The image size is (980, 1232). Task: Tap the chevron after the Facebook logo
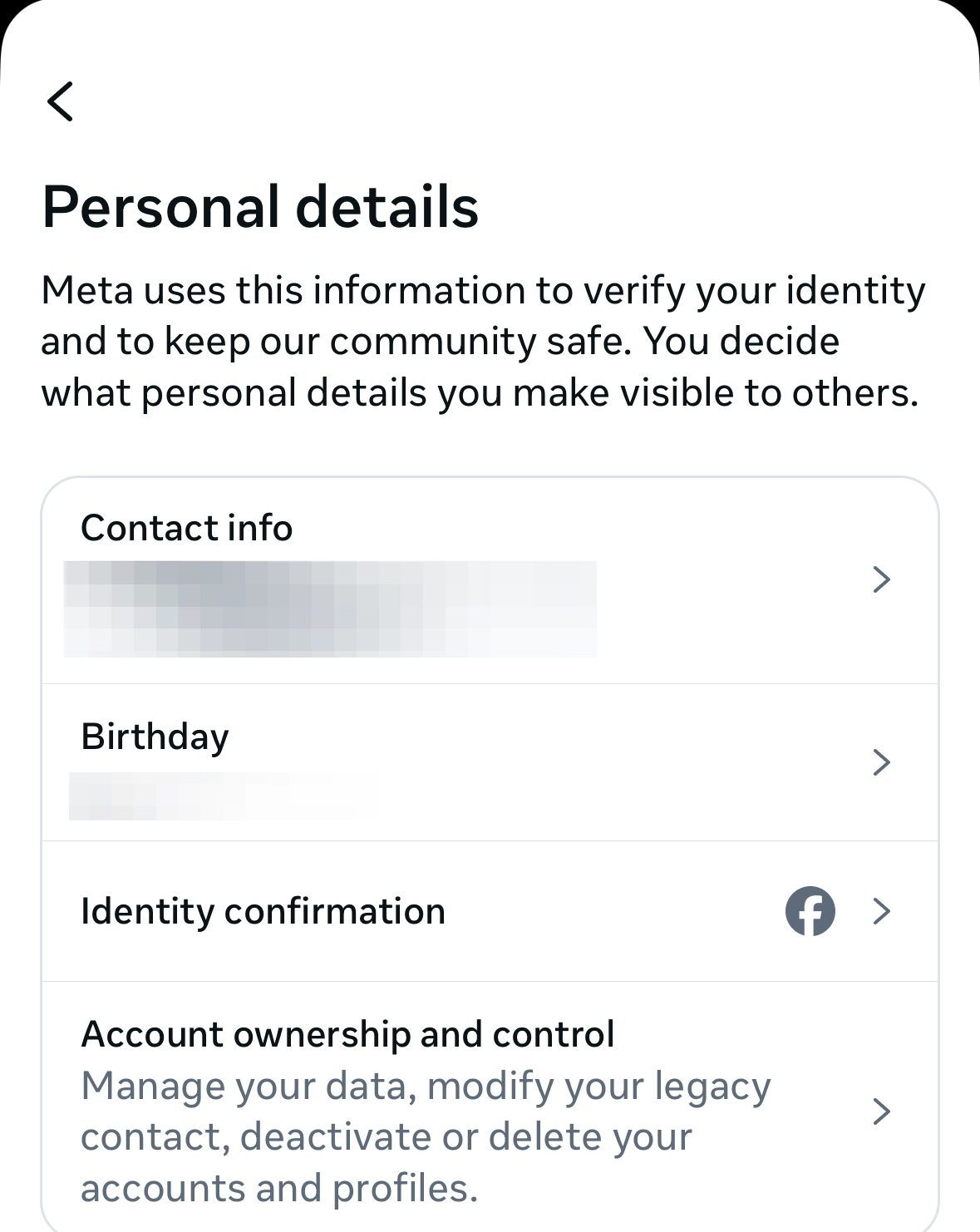coord(882,911)
